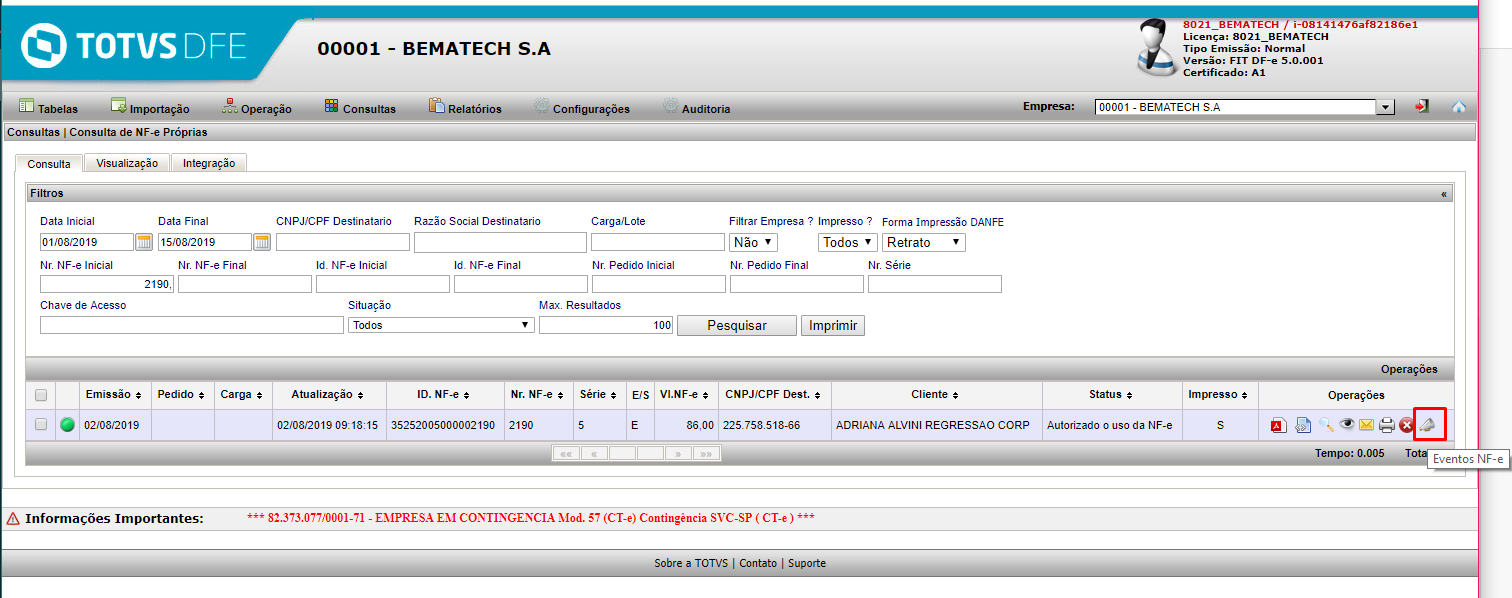Open Consultas menu

pos(360,108)
